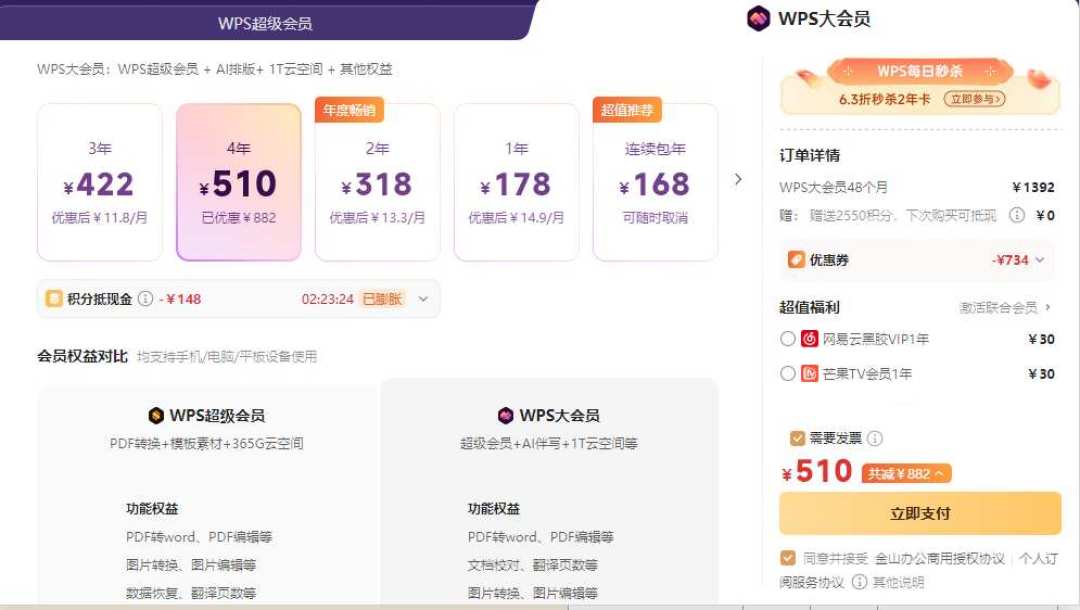Choose the 连续包年 ¥168 plan card

[655, 182]
